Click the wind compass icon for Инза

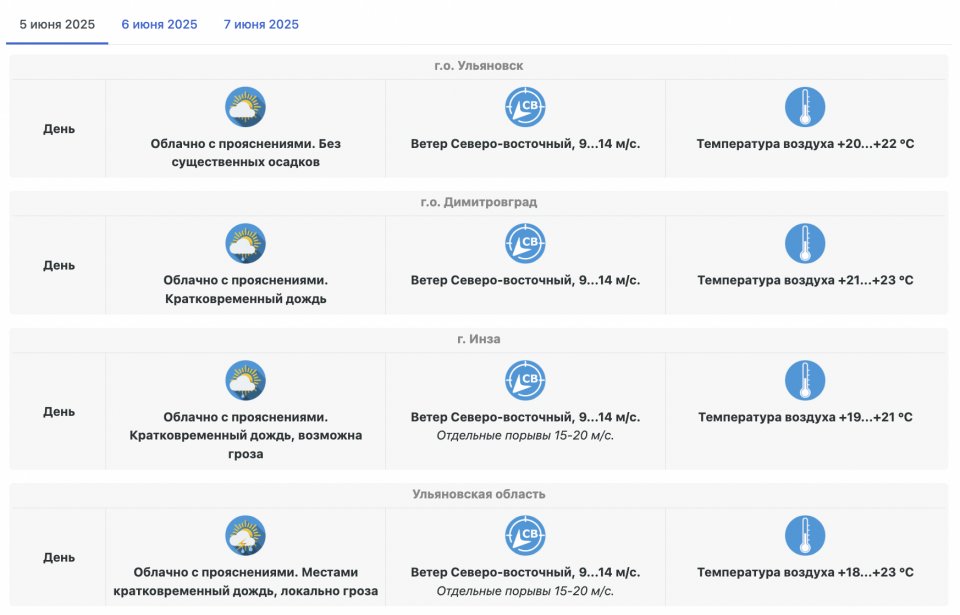point(525,381)
